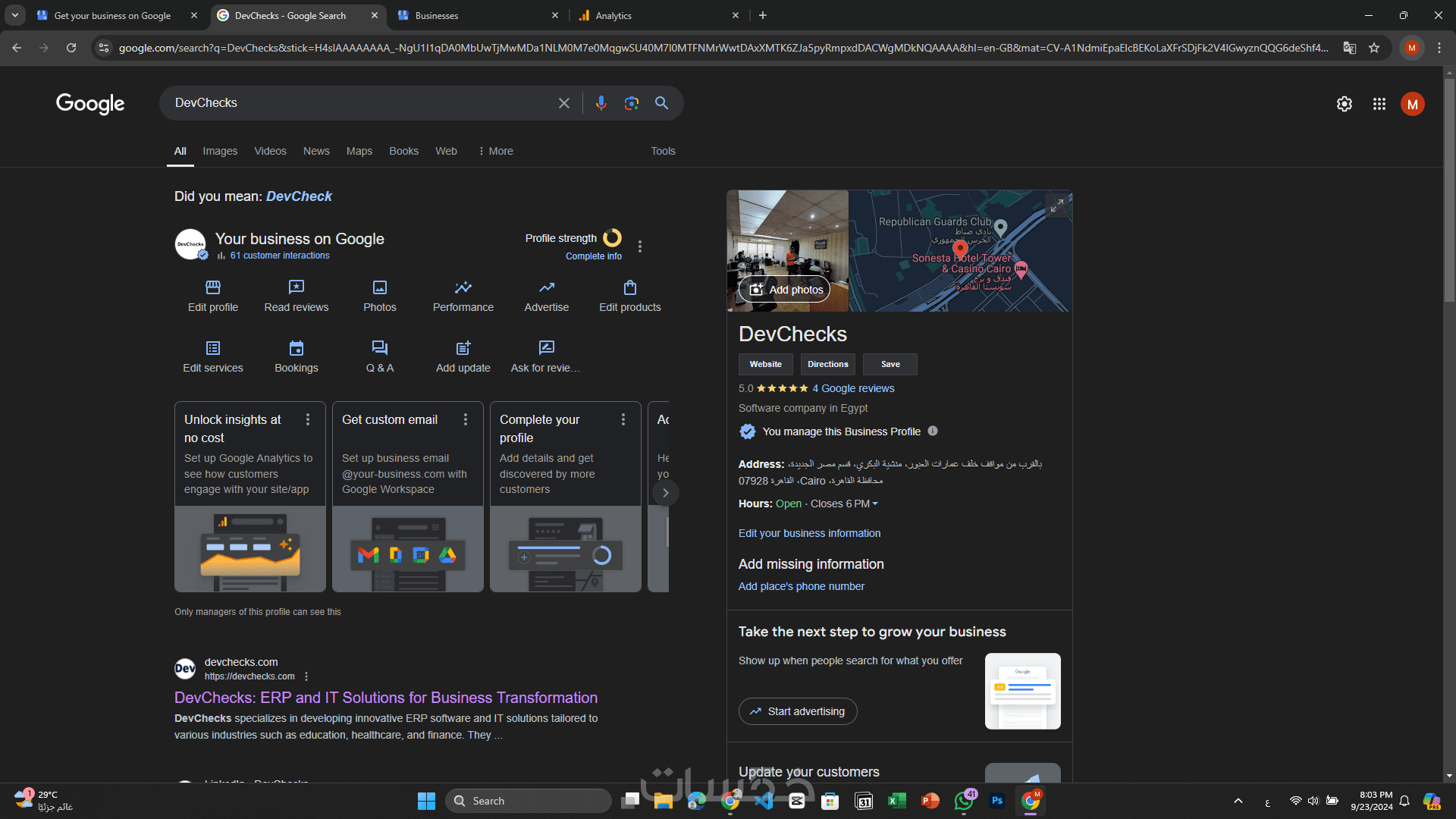Open Read reviews icon
The height and width of the screenshot is (819, 1456).
297,287
